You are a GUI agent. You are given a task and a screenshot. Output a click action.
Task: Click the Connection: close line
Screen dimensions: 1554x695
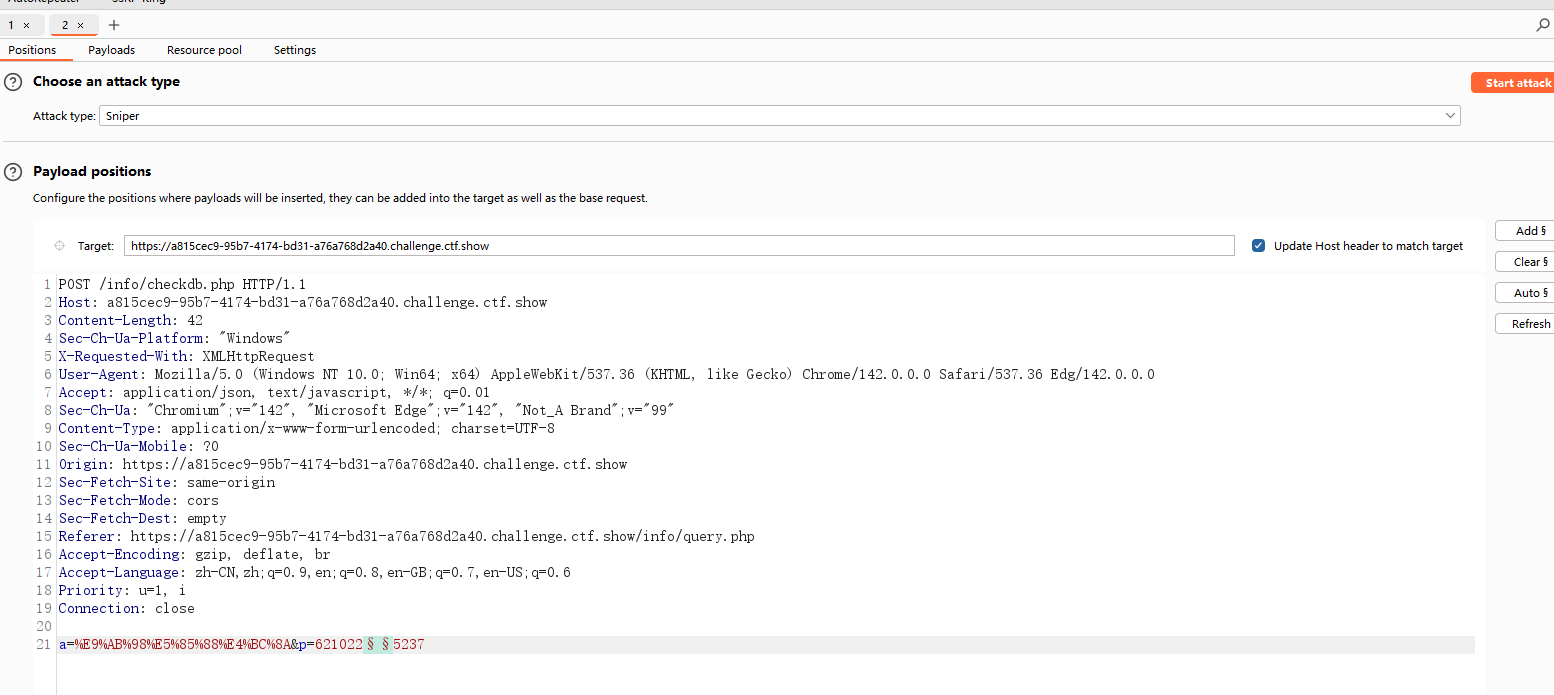click(x=126, y=608)
